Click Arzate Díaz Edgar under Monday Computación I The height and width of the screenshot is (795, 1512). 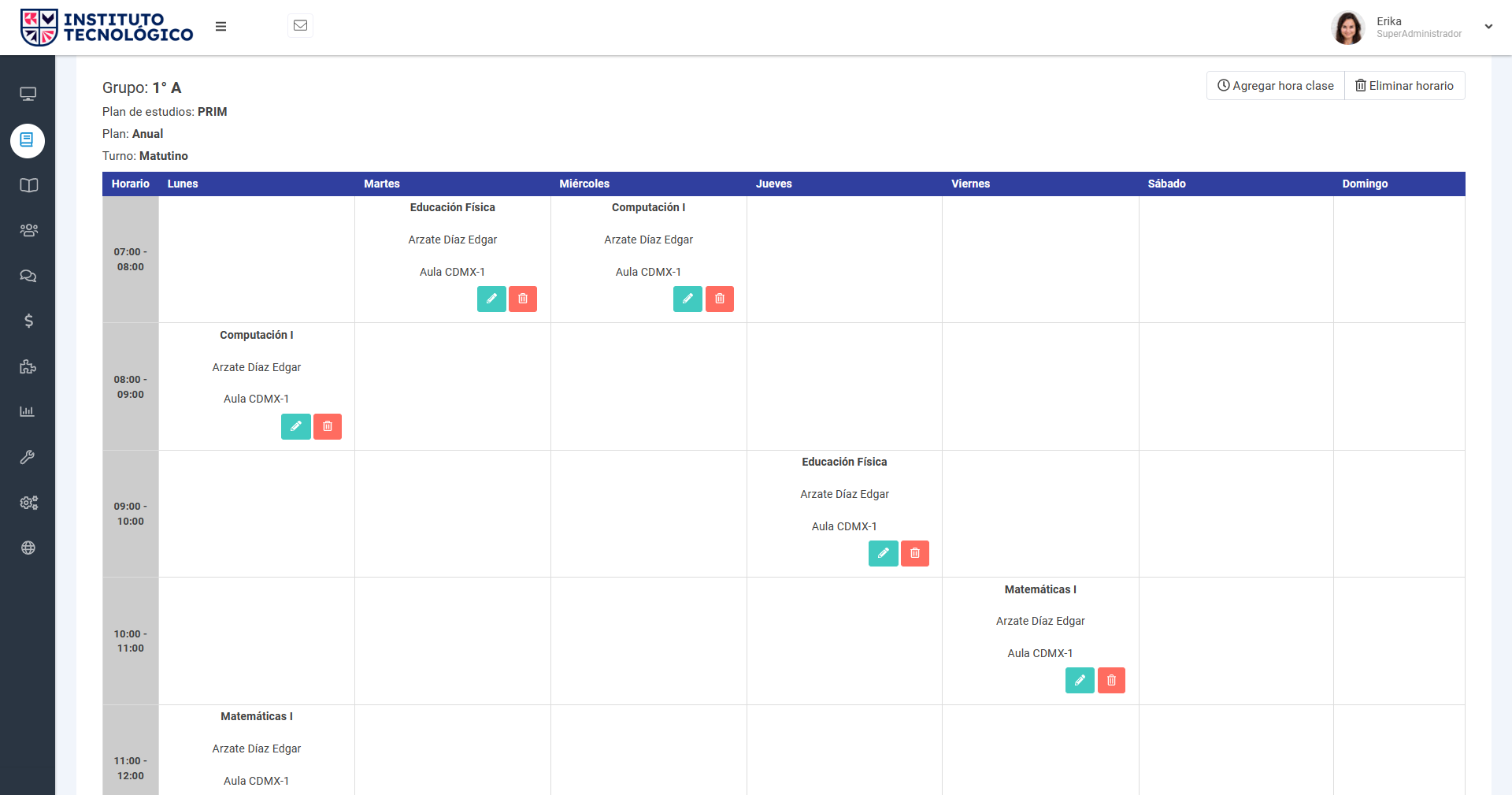click(x=257, y=367)
